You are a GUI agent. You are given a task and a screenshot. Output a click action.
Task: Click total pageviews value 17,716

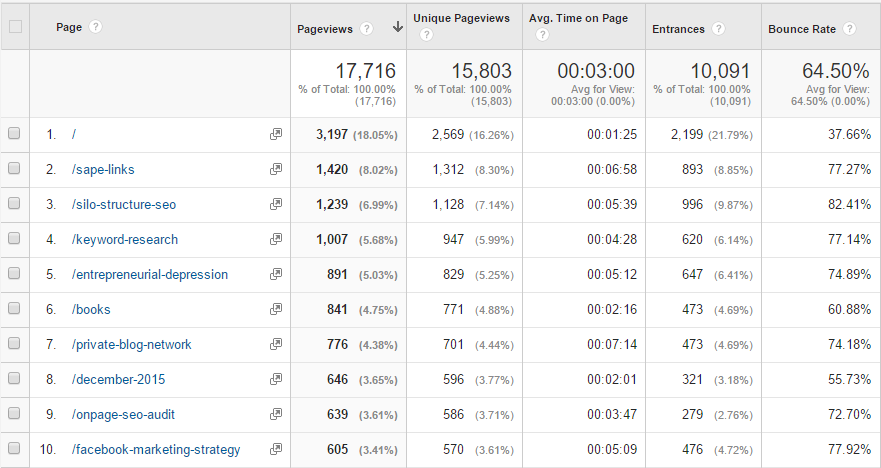[366, 71]
